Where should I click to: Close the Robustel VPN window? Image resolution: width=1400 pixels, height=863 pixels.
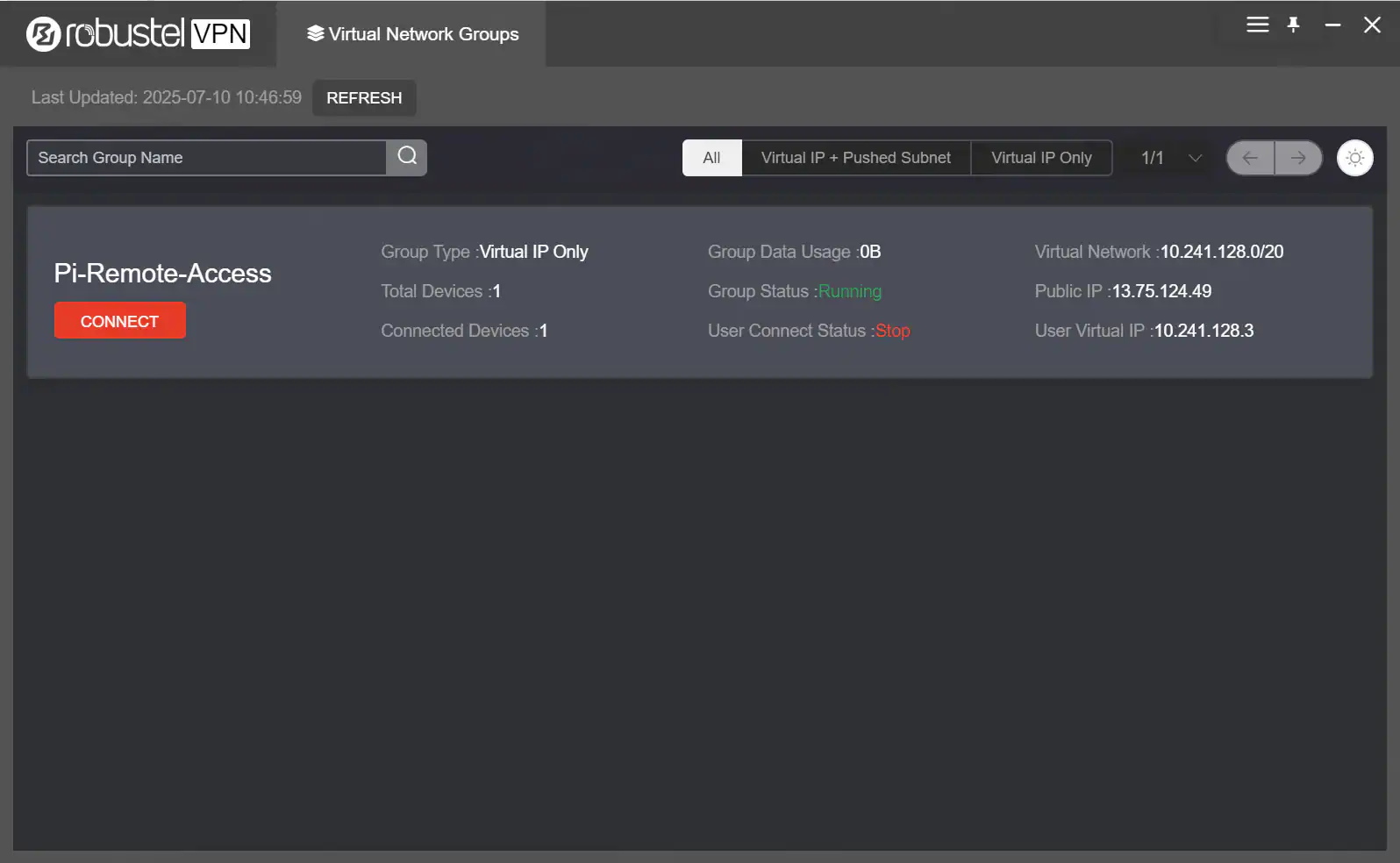point(1372,25)
